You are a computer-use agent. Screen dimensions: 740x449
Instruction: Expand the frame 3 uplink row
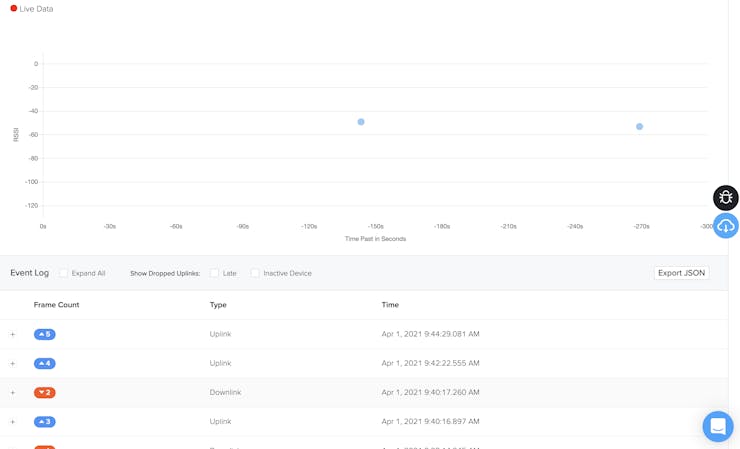point(13,421)
